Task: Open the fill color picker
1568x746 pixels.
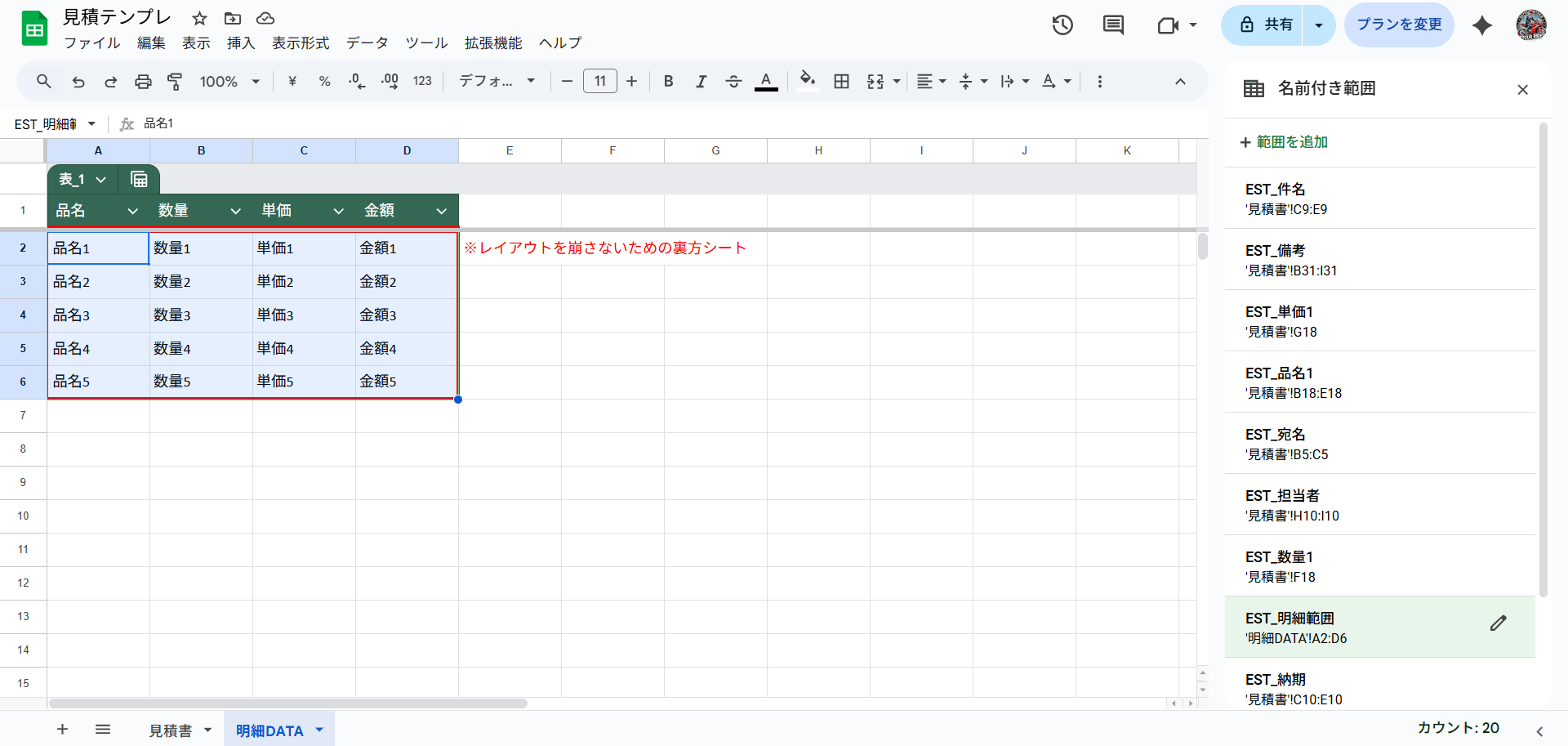Action: point(807,82)
